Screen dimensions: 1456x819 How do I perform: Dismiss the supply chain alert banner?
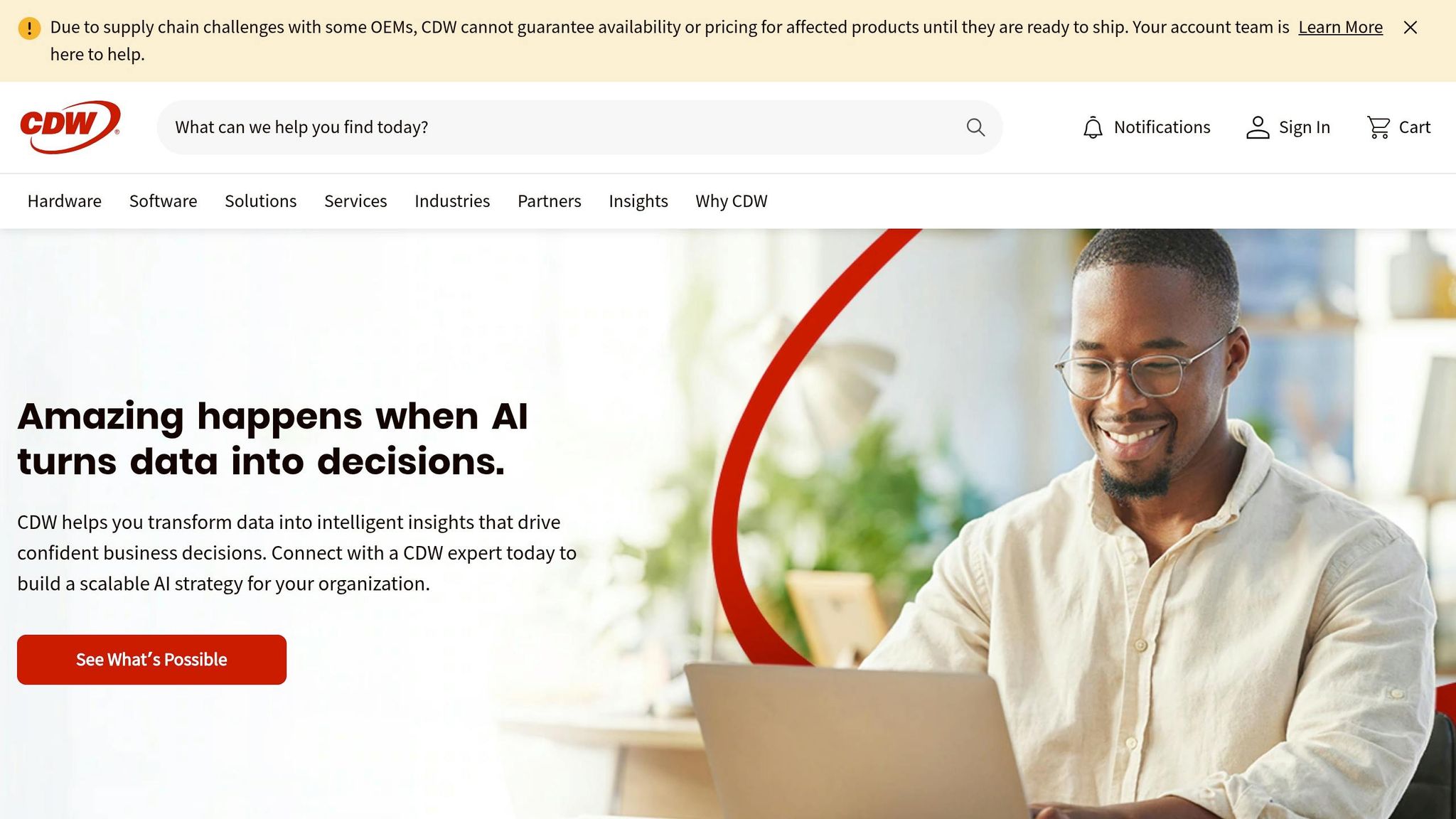[x=1410, y=27]
